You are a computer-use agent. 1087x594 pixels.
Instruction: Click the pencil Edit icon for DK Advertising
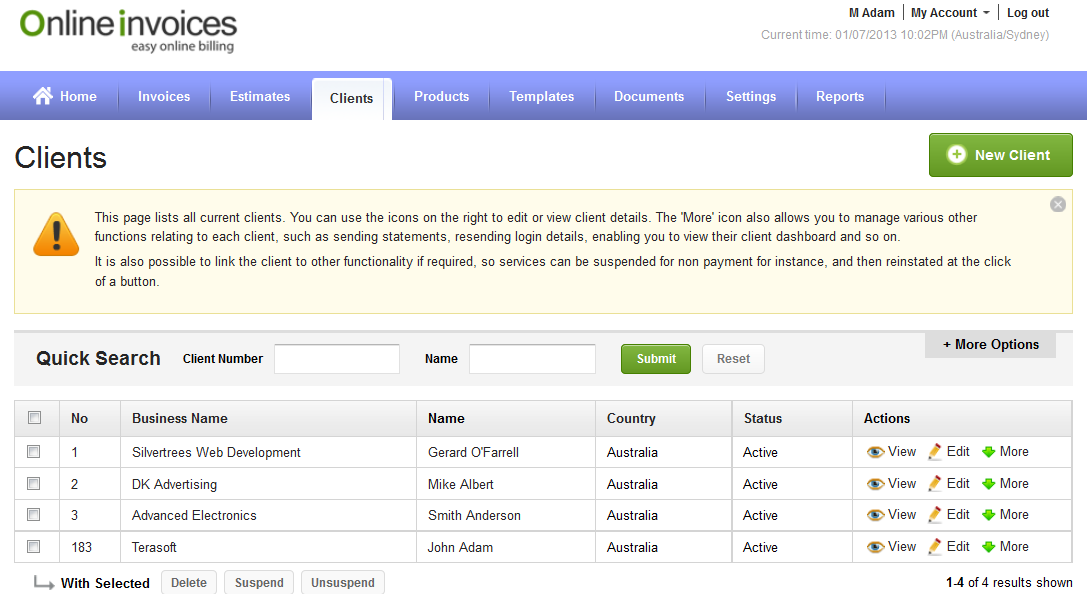point(935,484)
